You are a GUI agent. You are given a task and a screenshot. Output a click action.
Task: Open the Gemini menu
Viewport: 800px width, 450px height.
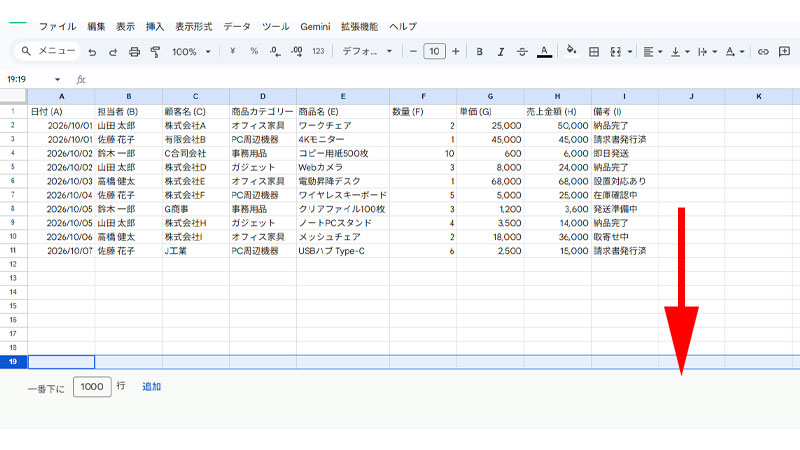pos(315,27)
